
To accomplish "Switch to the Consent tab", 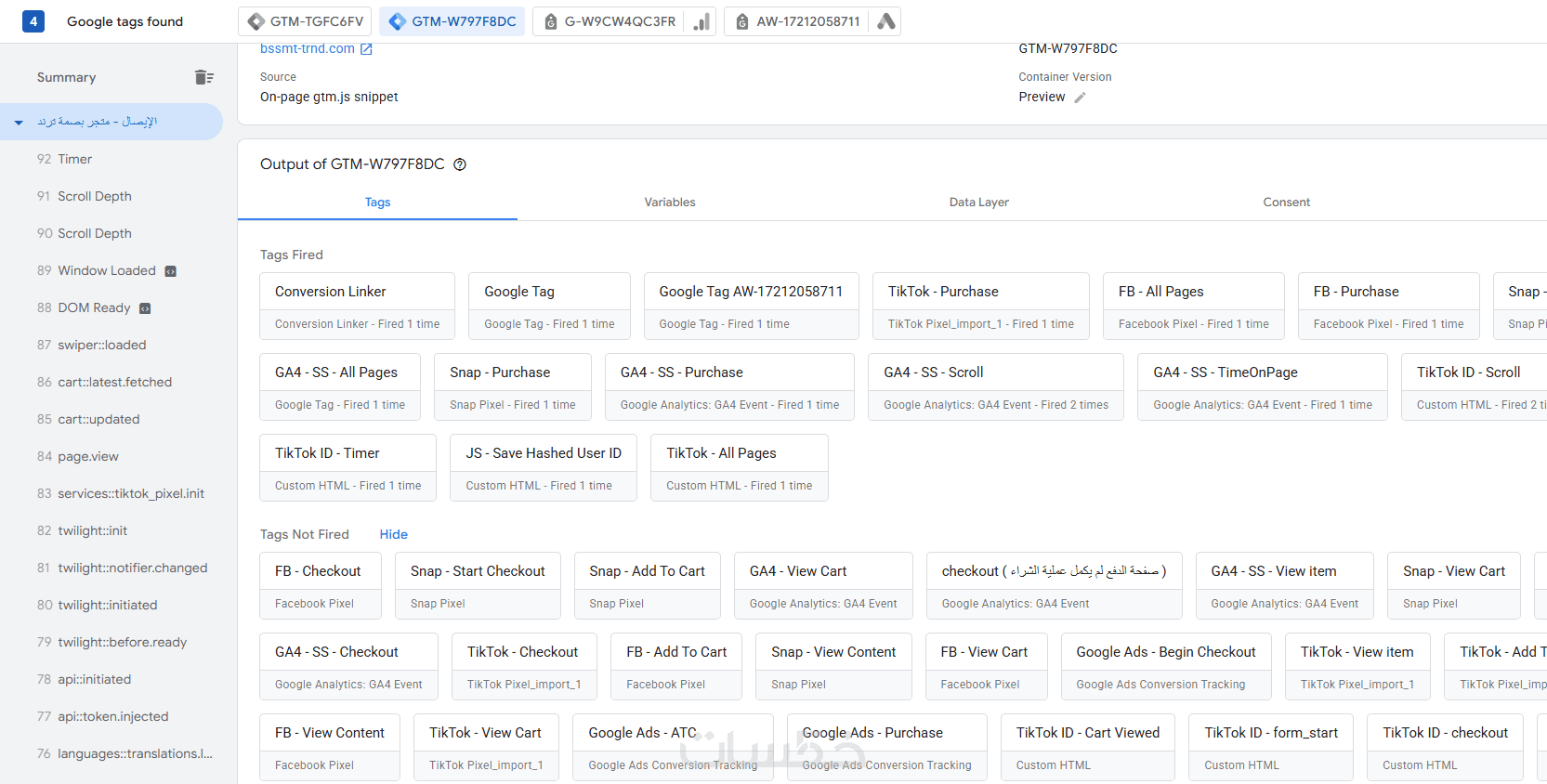I will point(1286,203).
